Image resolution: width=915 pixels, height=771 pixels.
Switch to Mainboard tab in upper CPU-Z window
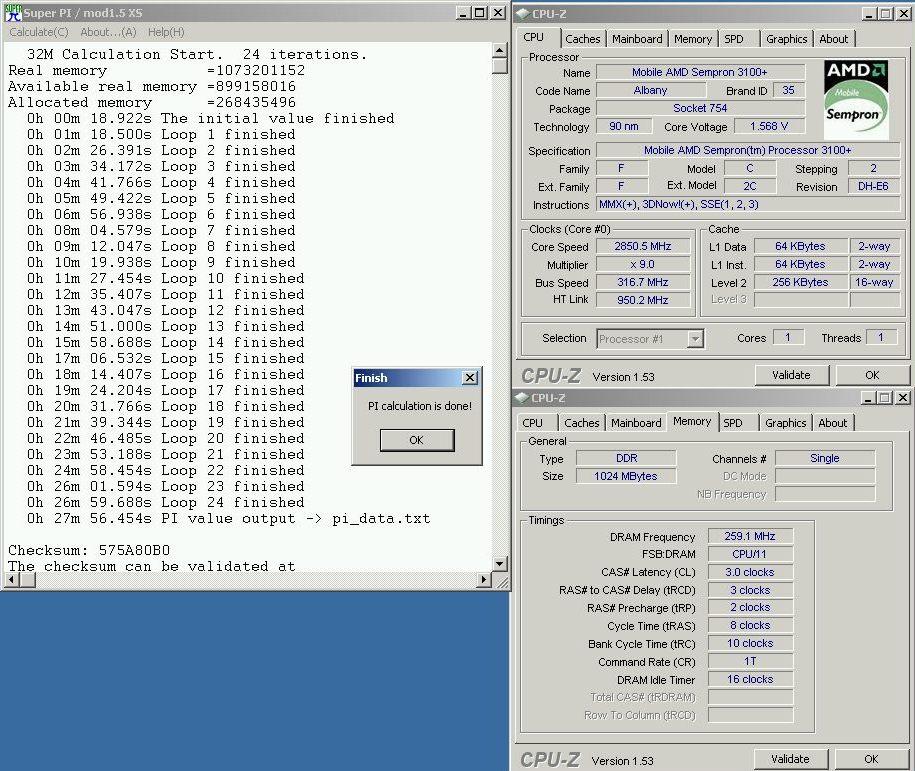pos(637,39)
